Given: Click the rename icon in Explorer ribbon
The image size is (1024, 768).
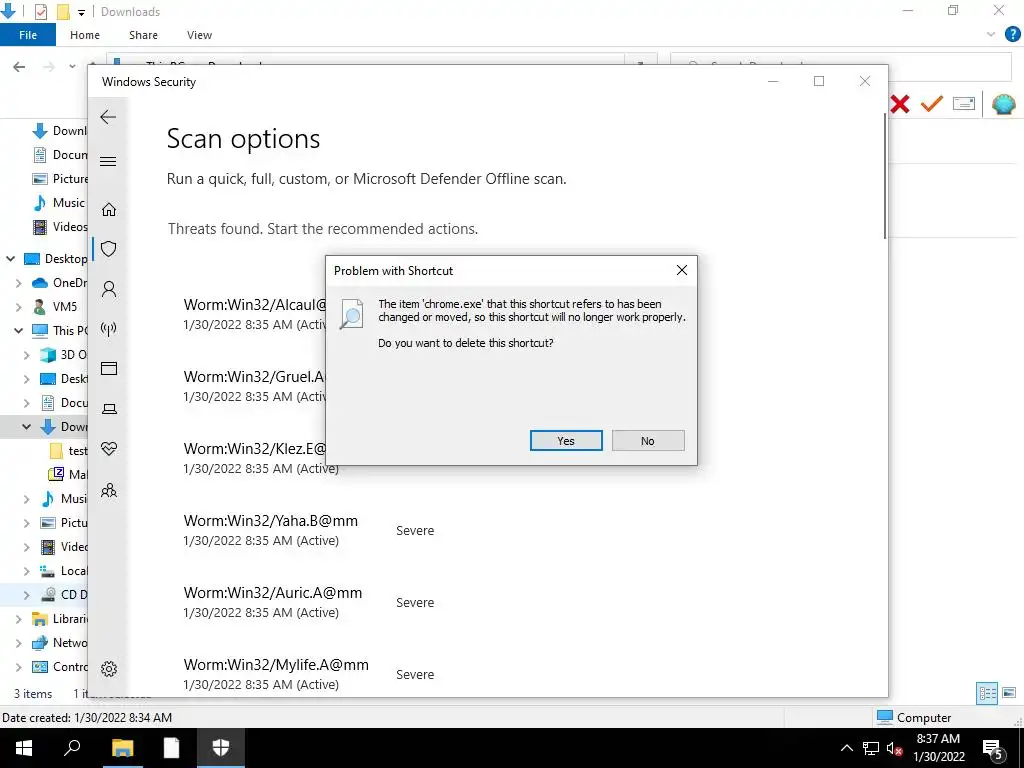Looking at the screenshot, I should coord(964,103).
